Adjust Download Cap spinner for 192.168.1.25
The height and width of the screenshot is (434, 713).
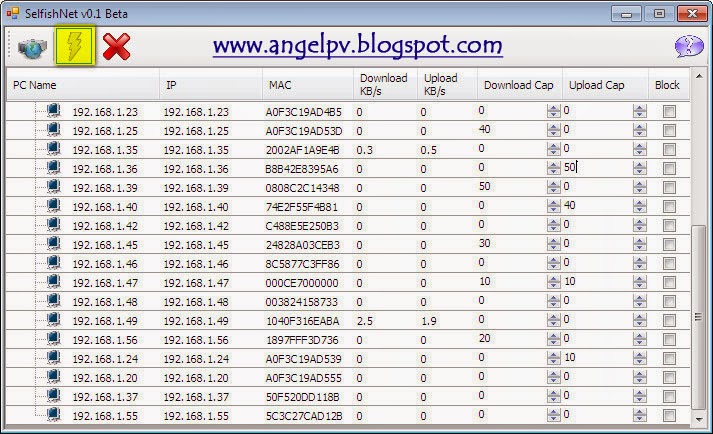click(x=553, y=130)
